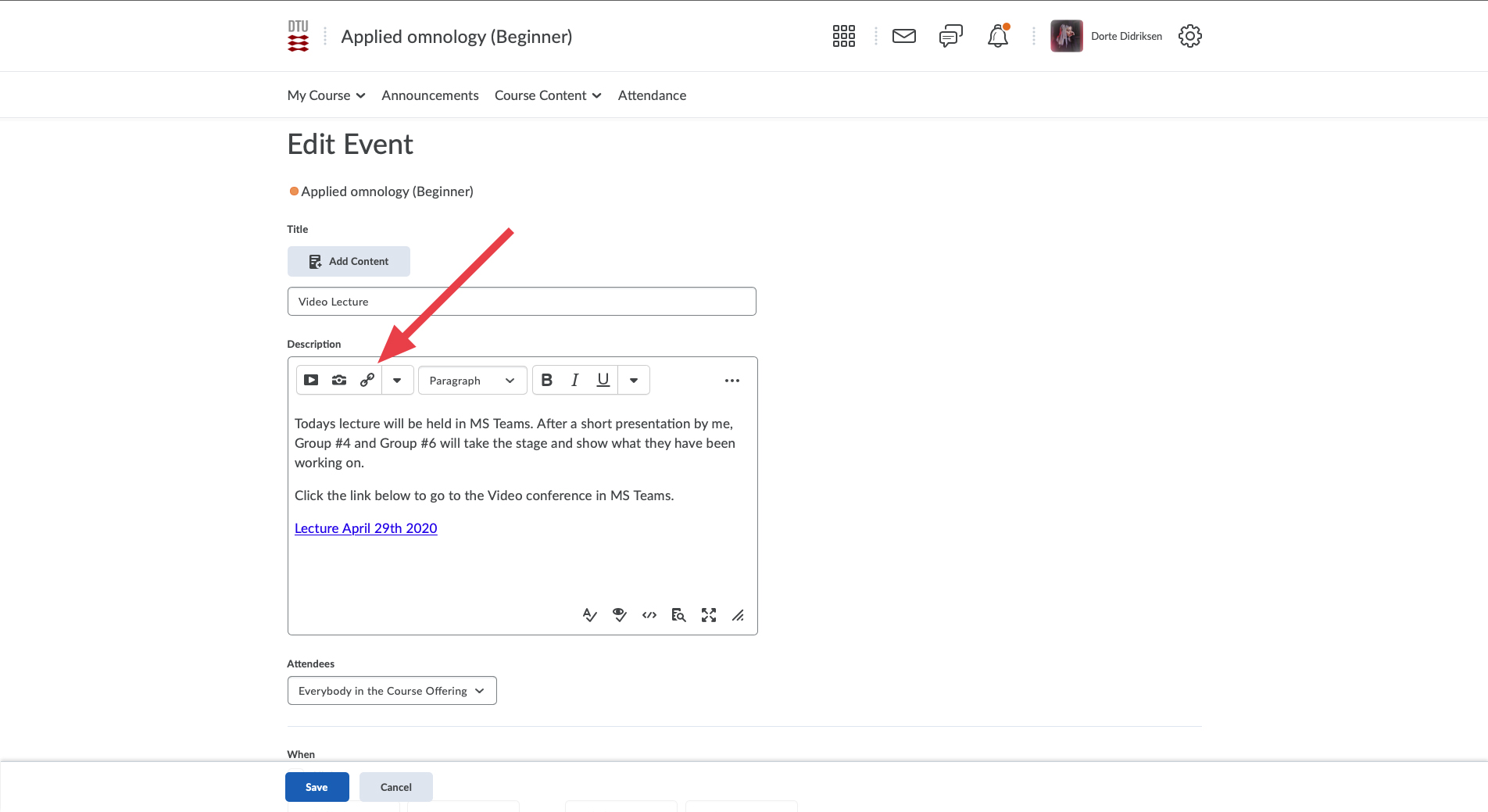The height and width of the screenshot is (812, 1488).
Task: Toggle italic formatting
Action: pyautogui.click(x=574, y=380)
